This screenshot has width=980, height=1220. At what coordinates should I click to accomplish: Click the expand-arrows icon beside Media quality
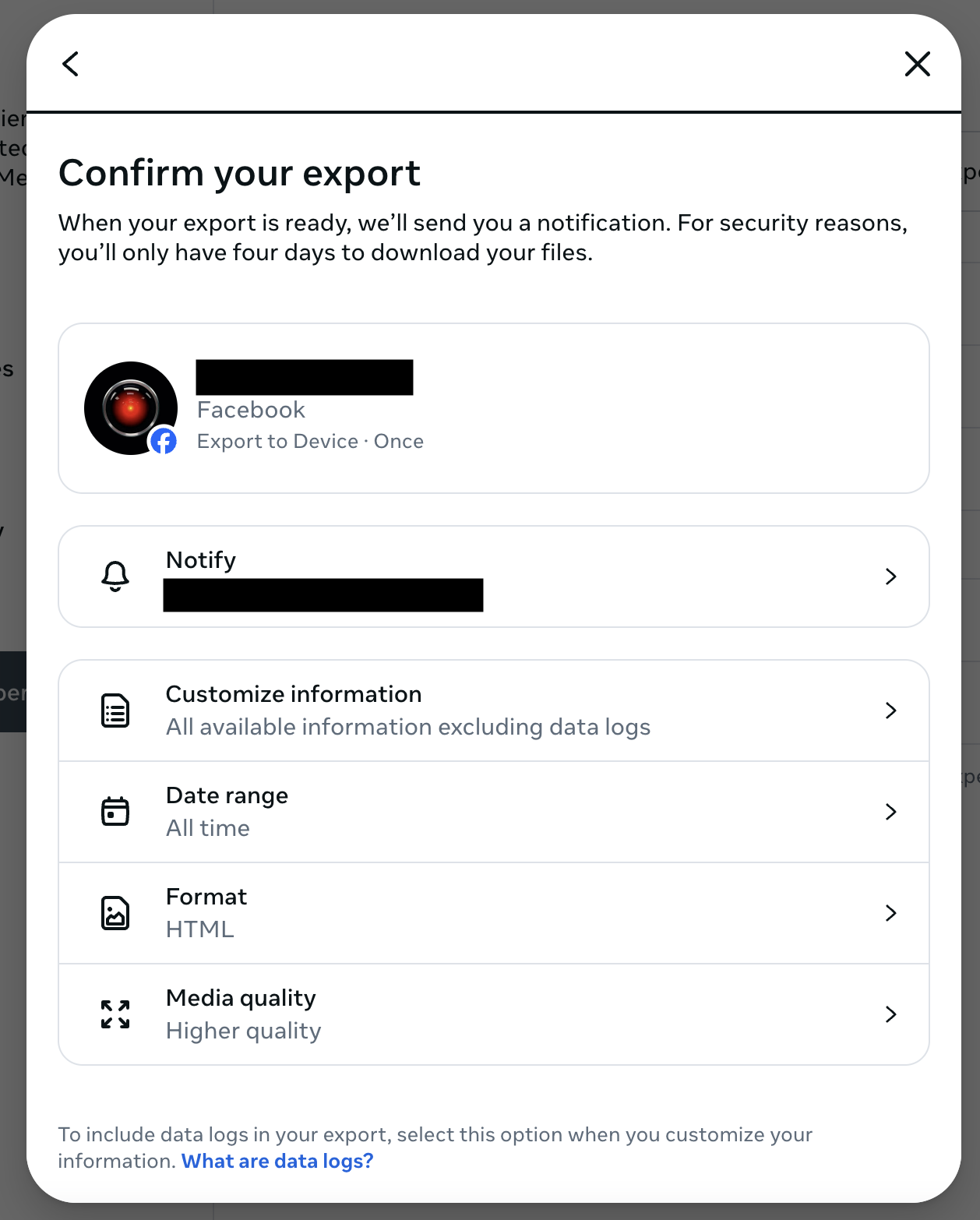pos(115,1014)
